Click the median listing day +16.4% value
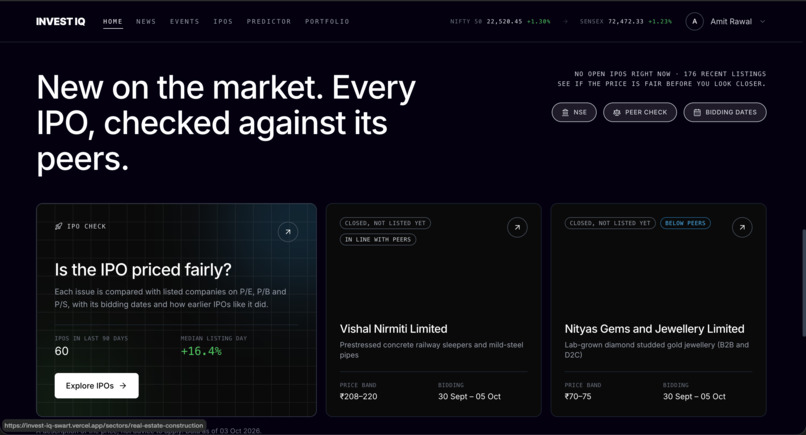 pos(201,351)
